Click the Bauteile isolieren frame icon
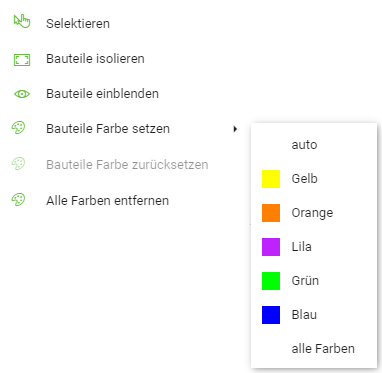This screenshot has height=373, width=382. (x=22, y=60)
